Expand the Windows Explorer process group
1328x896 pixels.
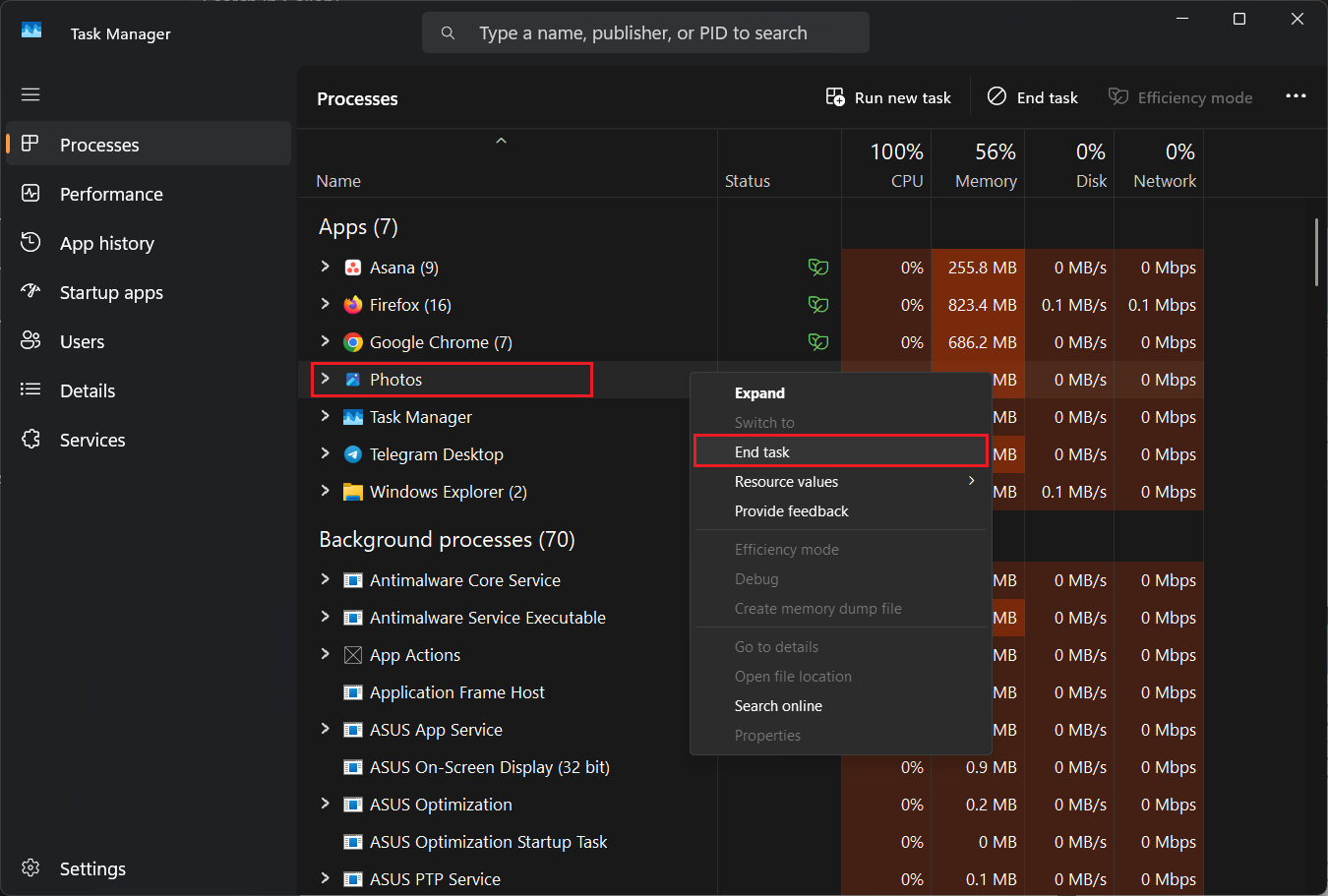pyautogui.click(x=326, y=491)
